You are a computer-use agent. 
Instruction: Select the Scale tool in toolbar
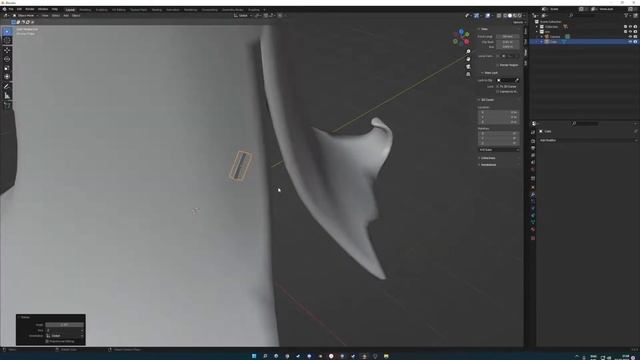point(7,68)
